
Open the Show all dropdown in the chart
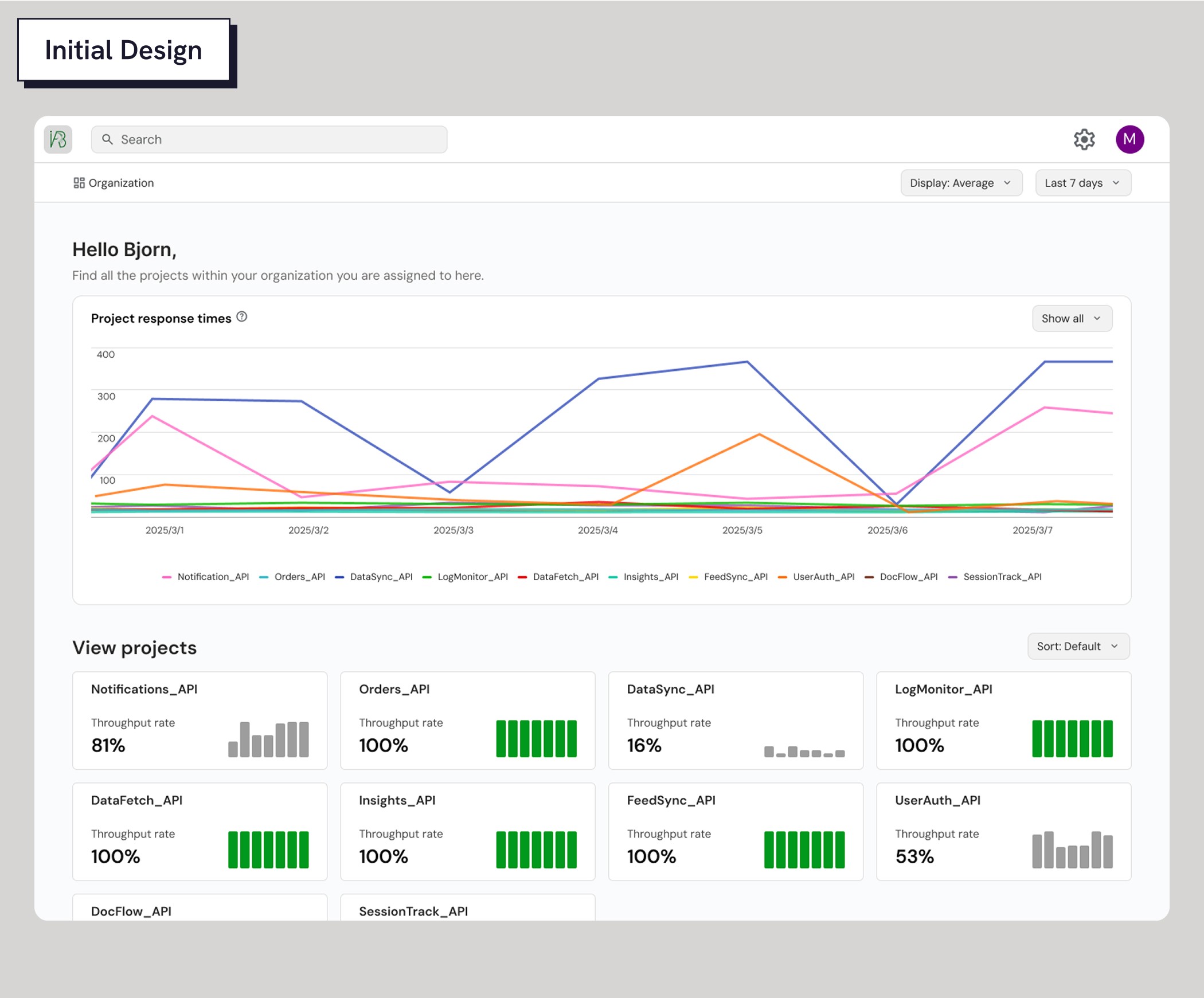[x=1072, y=318]
